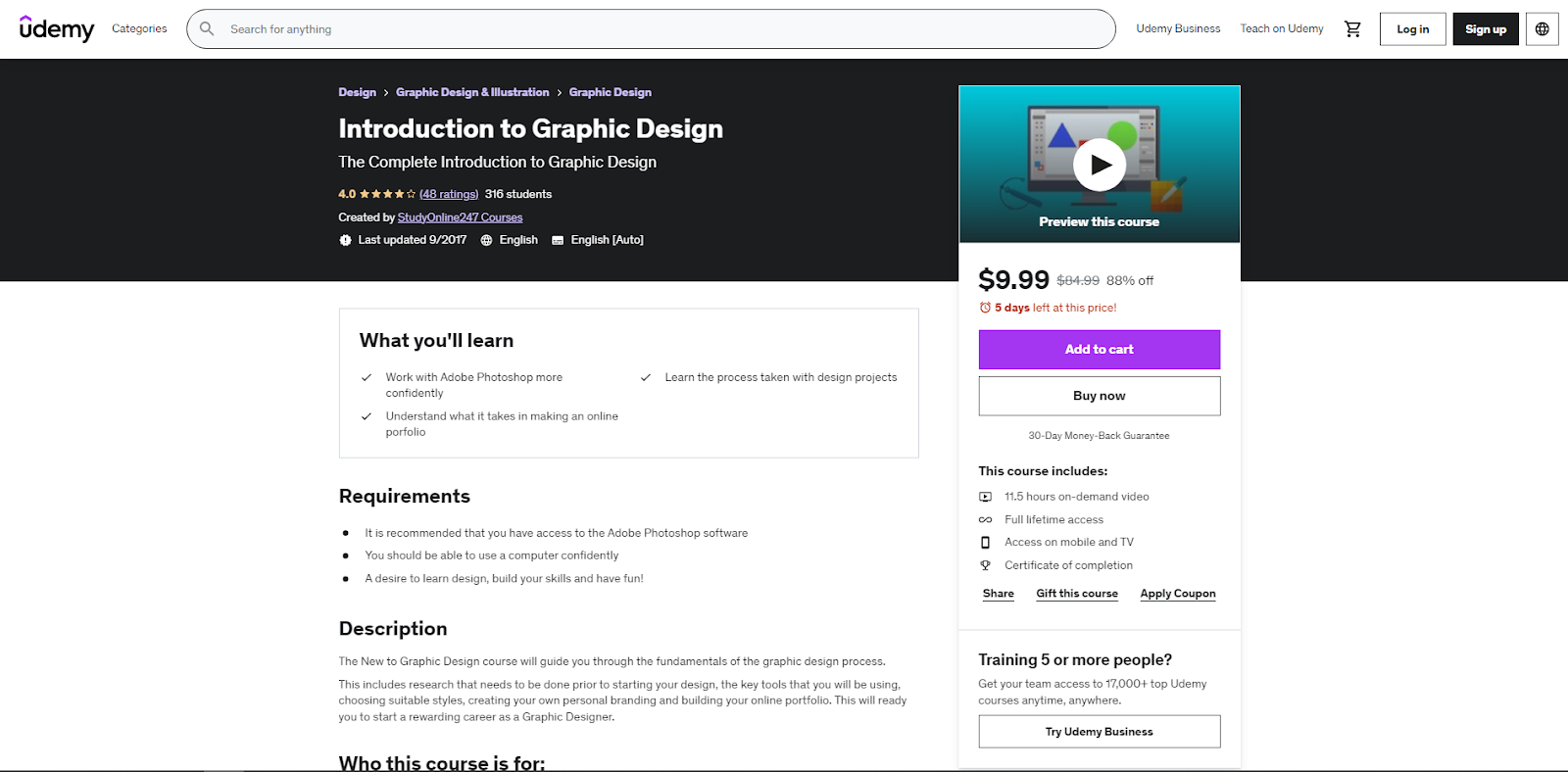Click the closed captions icon
This screenshot has height=772, width=1568.
click(x=558, y=240)
